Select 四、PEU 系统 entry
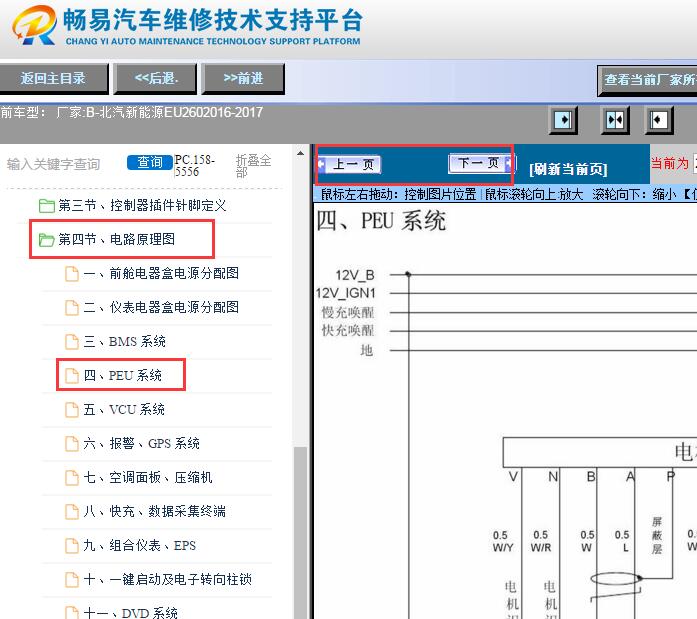This screenshot has height=619, width=697. pyautogui.click(x=123, y=375)
